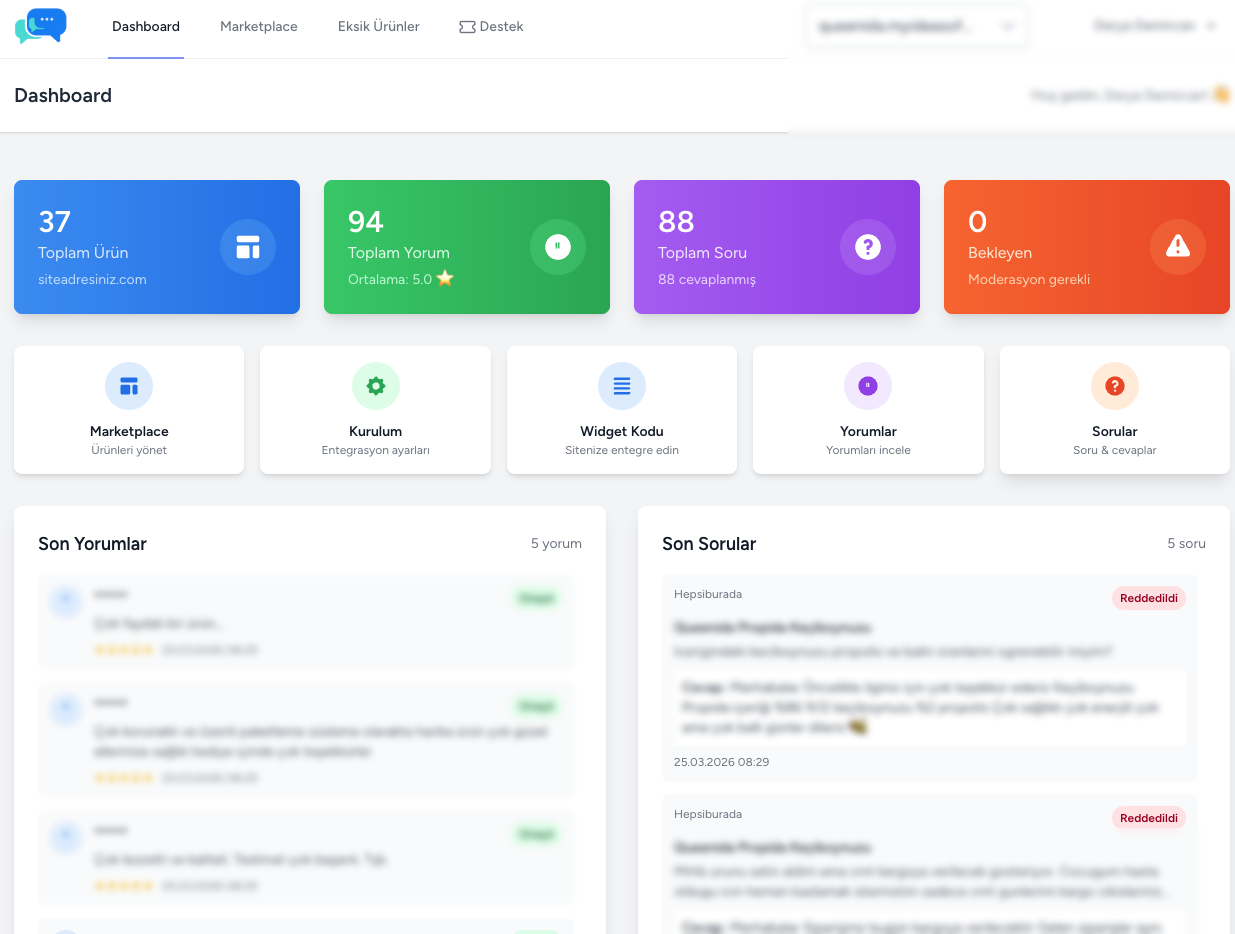Image resolution: width=1235 pixels, height=934 pixels.
Task: Click the Toplam Soru question mark icon
Action: click(x=867, y=247)
